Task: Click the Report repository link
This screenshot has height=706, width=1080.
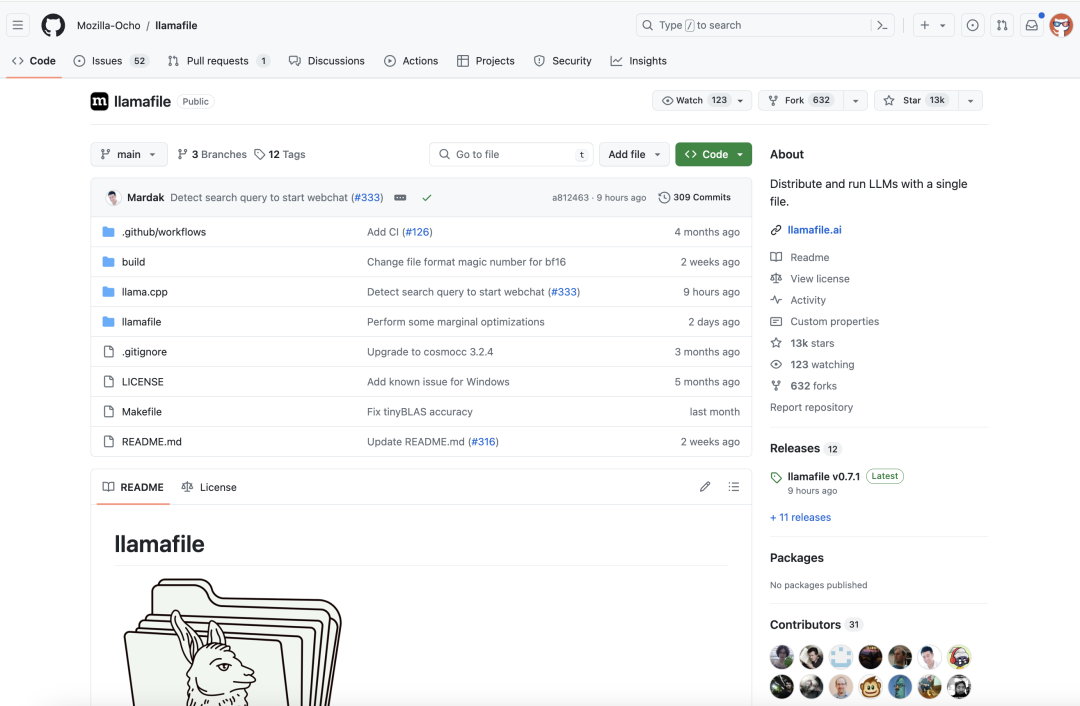Action: click(811, 407)
